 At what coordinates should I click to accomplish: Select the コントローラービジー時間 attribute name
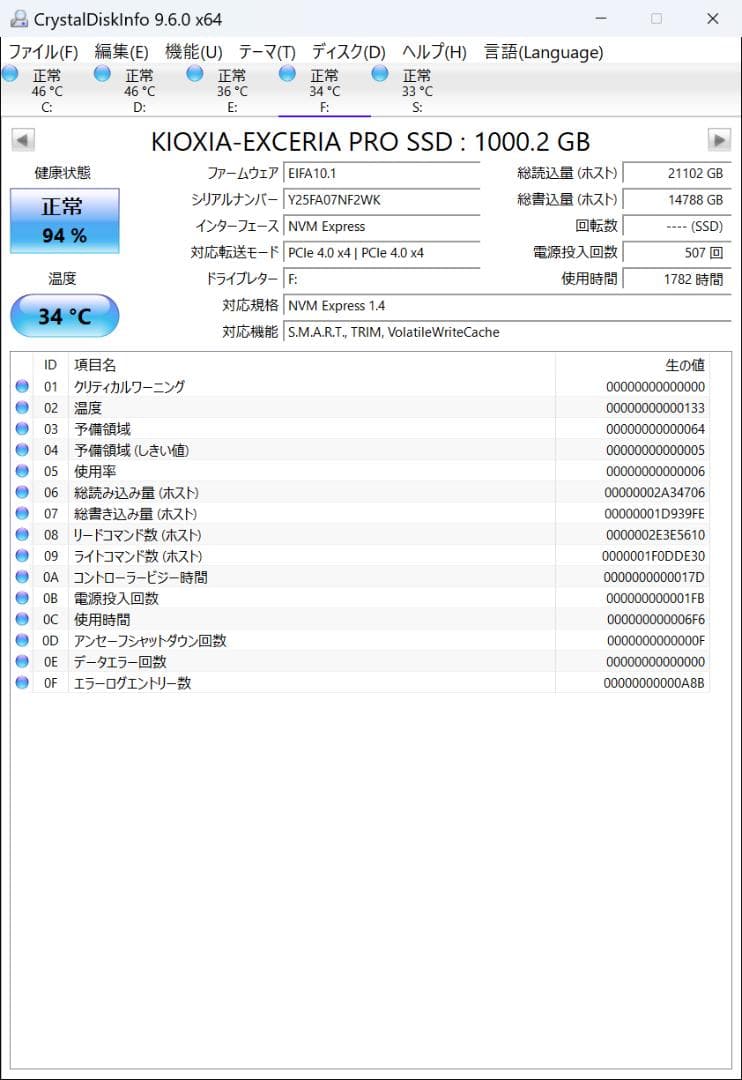140,577
